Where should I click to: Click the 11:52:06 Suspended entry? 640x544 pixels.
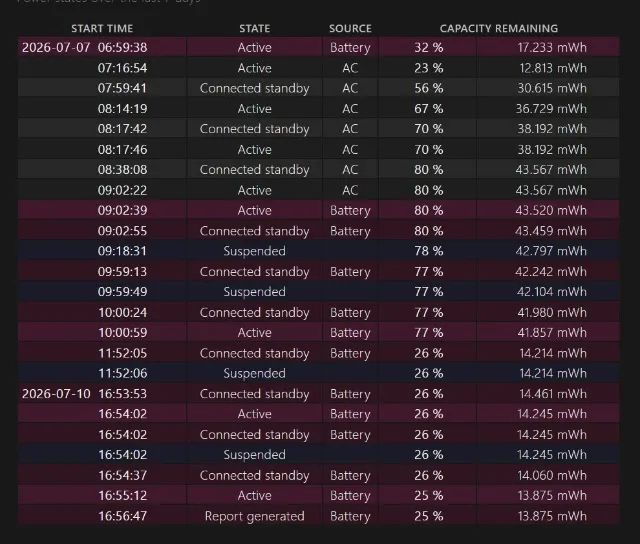318,373
